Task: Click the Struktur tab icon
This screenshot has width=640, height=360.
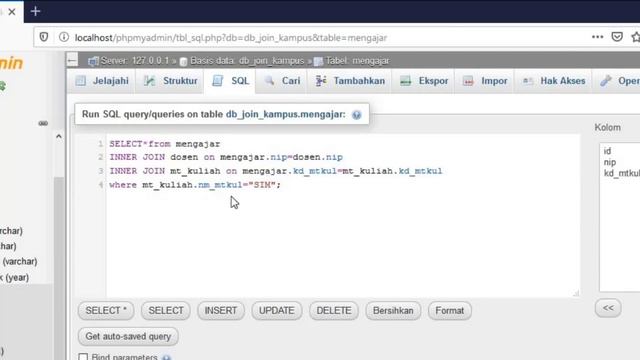Action: (149, 81)
